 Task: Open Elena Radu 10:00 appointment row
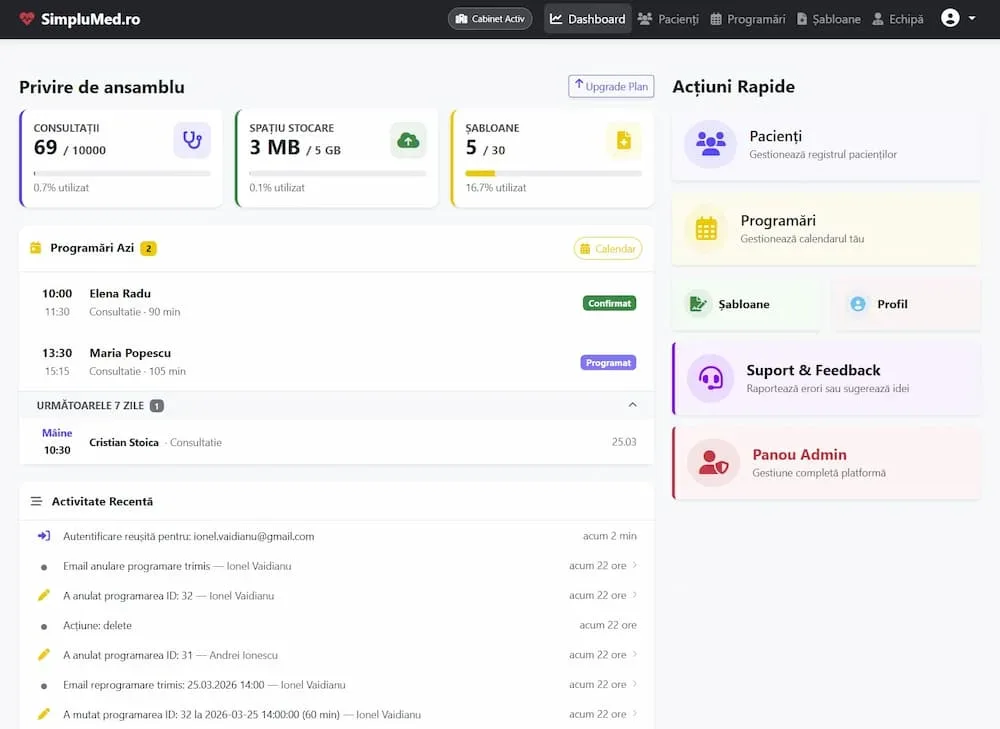point(337,302)
